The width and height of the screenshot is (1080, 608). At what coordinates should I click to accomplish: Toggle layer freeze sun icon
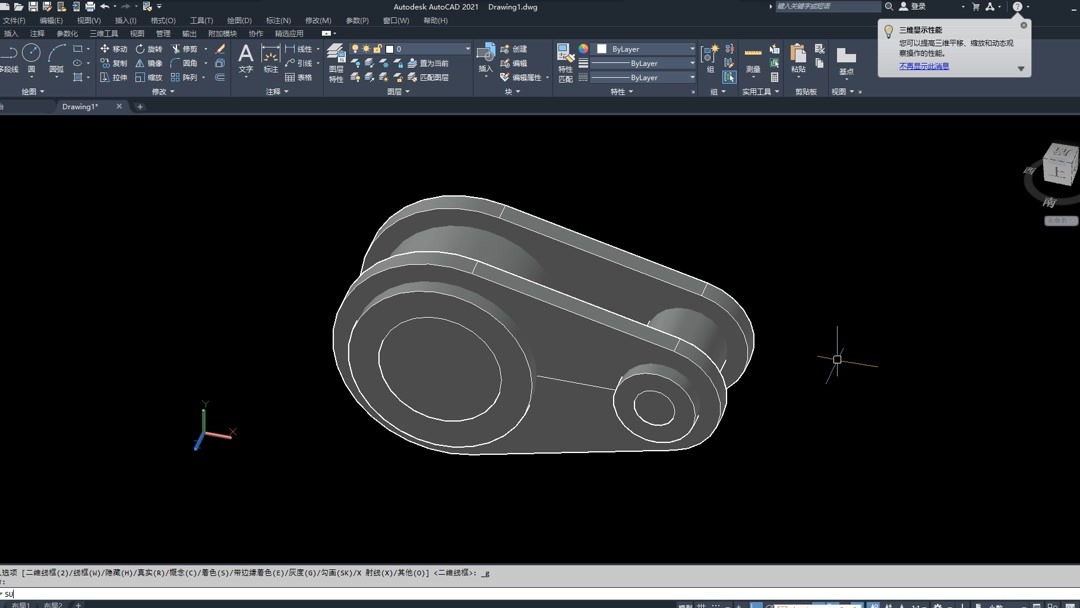coord(366,49)
